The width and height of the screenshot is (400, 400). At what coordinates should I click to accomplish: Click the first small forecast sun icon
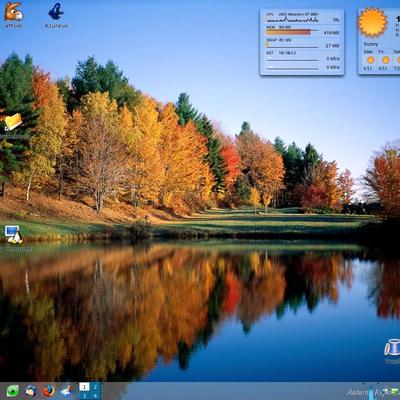click(x=370, y=60)
